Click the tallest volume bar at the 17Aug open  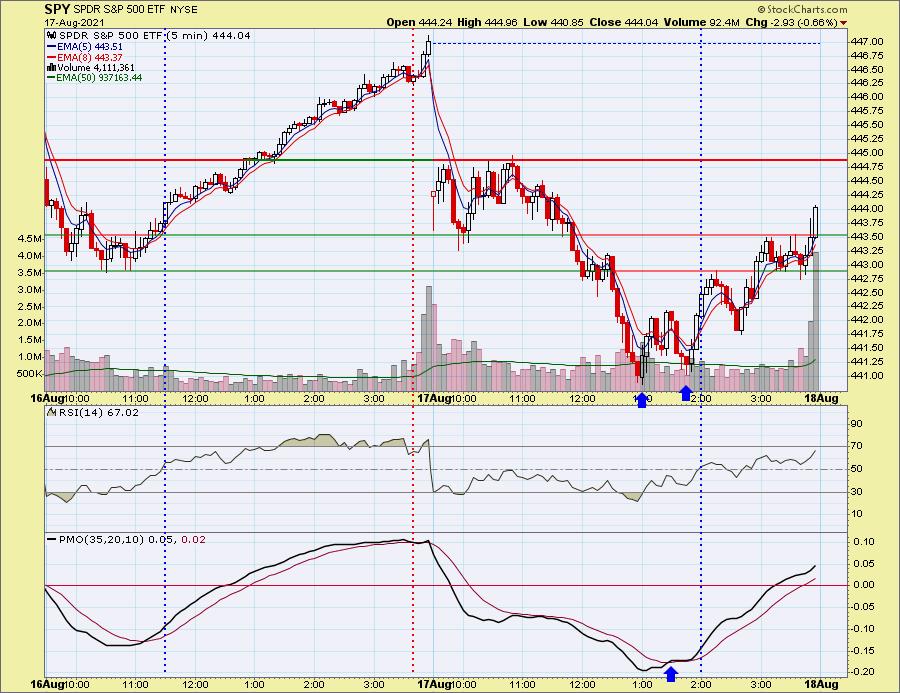[x=429, y=339]
